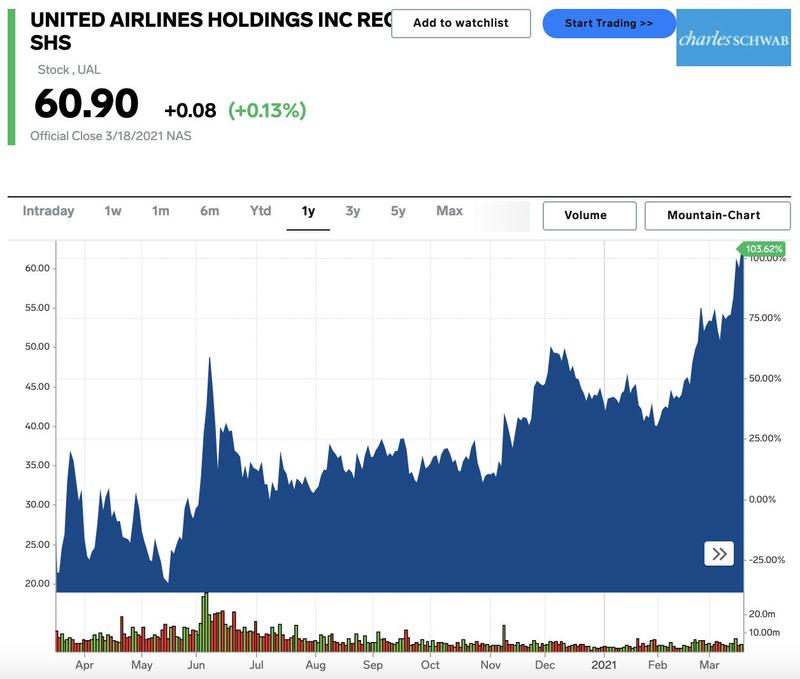This screenshot has height=679, width=800.
Task: Switch to Ytd timeframe
Action: click(260, 211)
